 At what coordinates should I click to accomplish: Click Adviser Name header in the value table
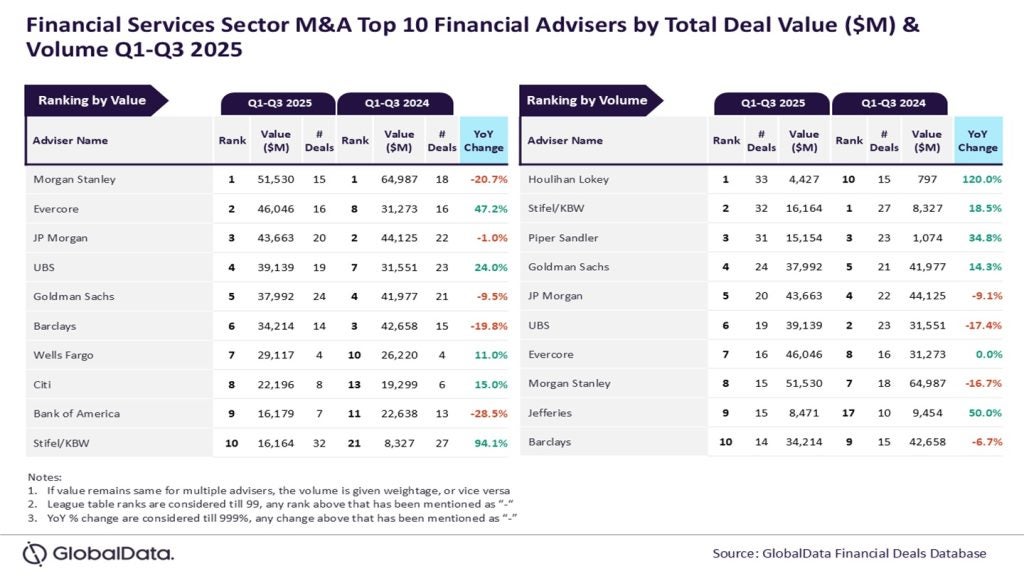click(70, 140)
